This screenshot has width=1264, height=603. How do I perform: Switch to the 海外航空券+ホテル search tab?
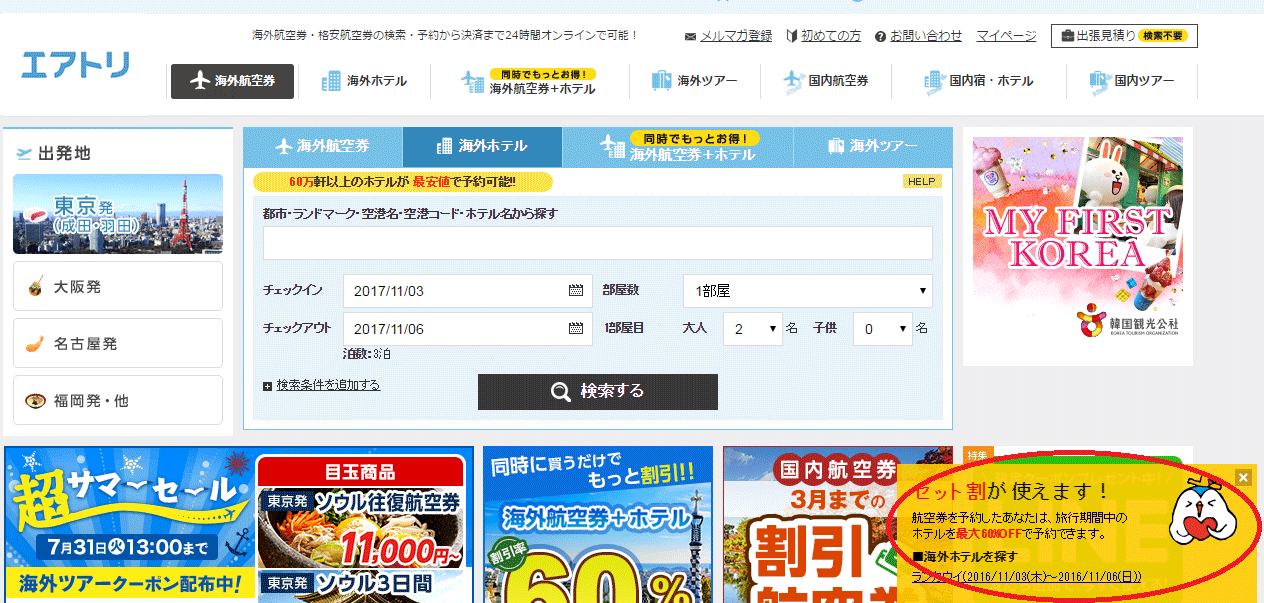click(x=678, y=148)
